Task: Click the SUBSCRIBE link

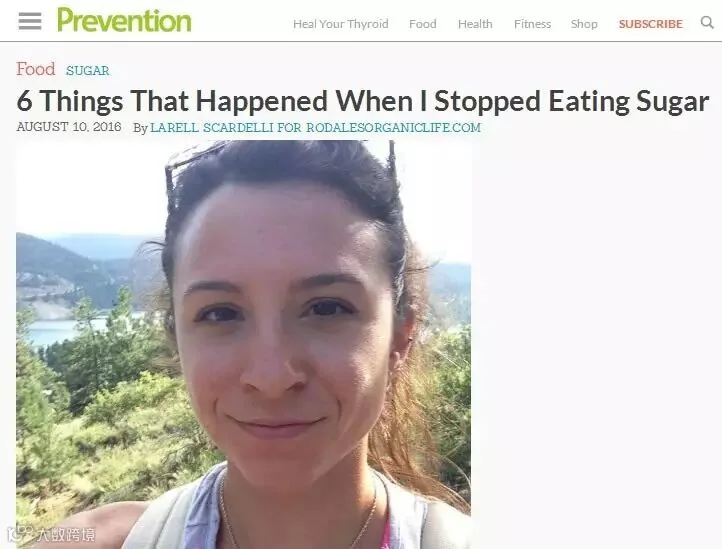Action: (651, 24)
